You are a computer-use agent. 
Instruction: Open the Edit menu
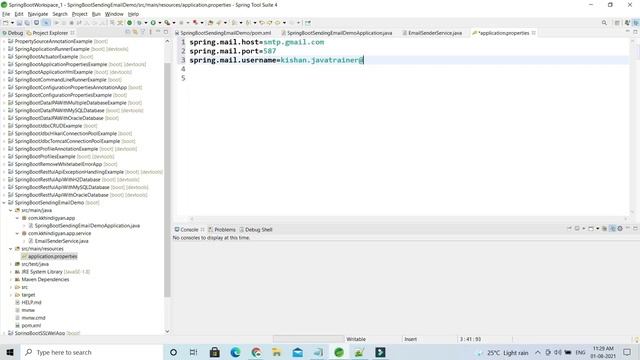[19, 14]
